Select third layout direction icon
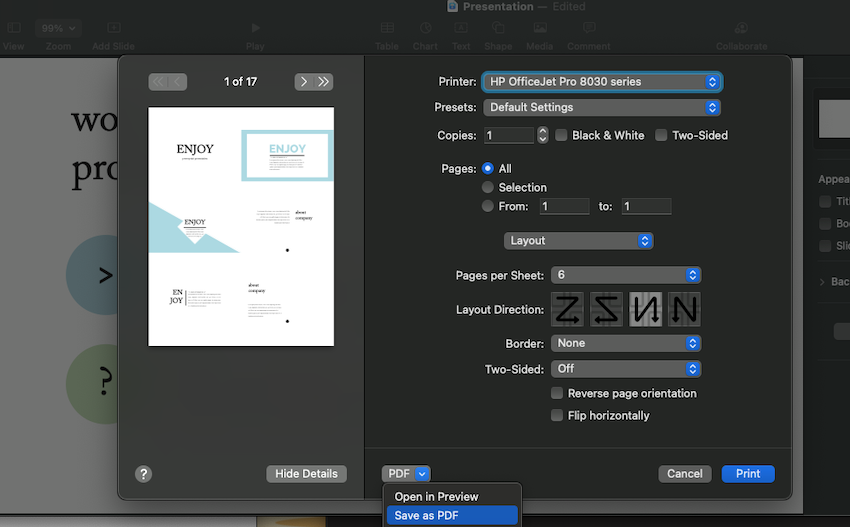The height and width of the screenshot is (527, 850). coord(645,310)
